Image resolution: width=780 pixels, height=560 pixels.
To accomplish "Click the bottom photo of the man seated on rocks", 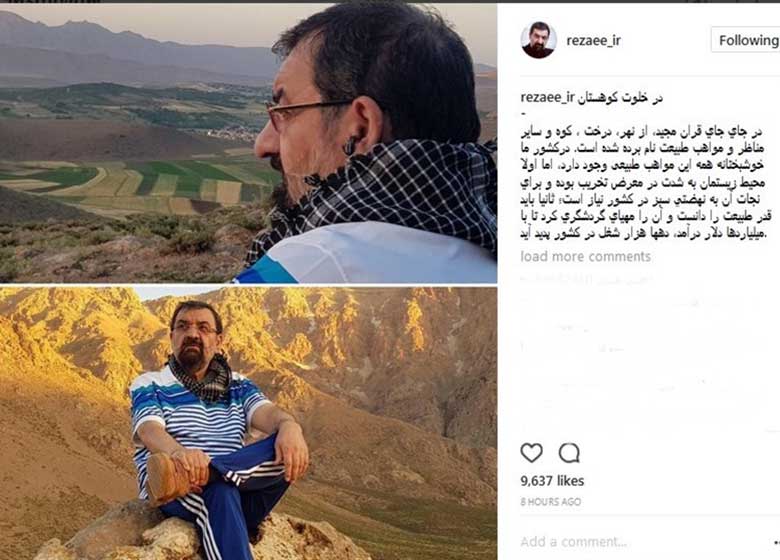I will pos(248,423).
